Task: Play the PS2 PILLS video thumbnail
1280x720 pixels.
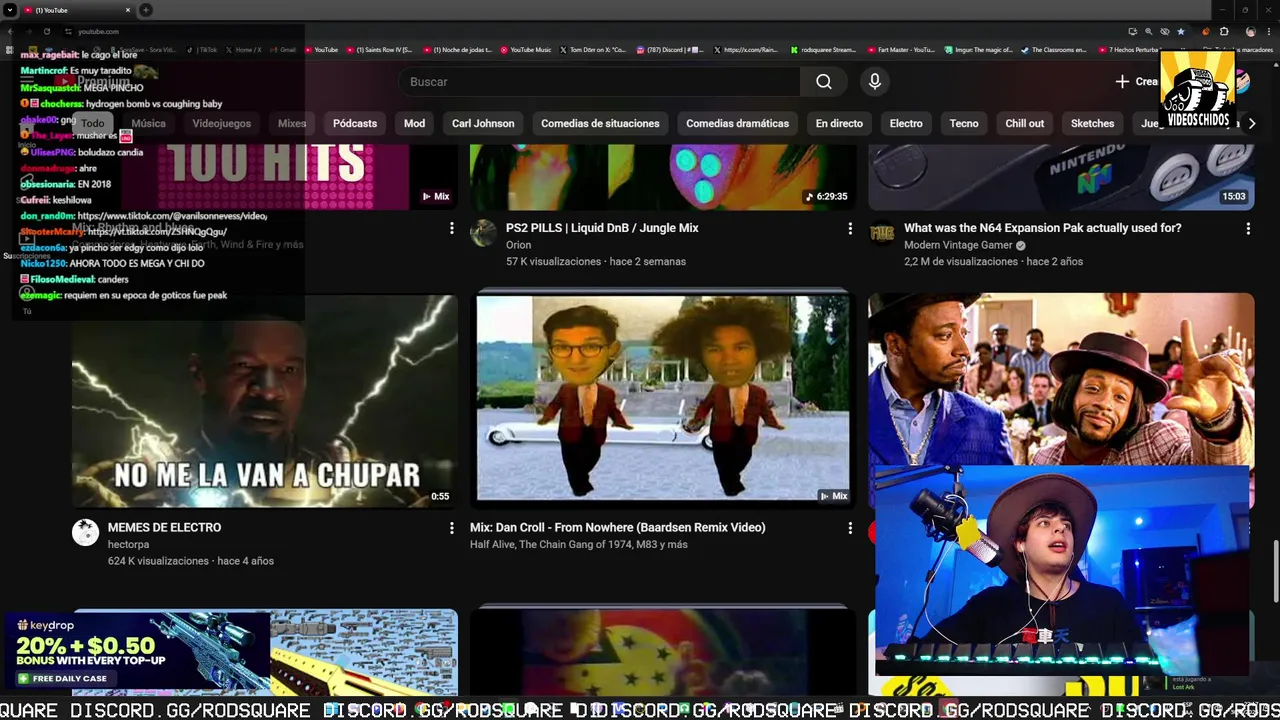Action: 663,177
